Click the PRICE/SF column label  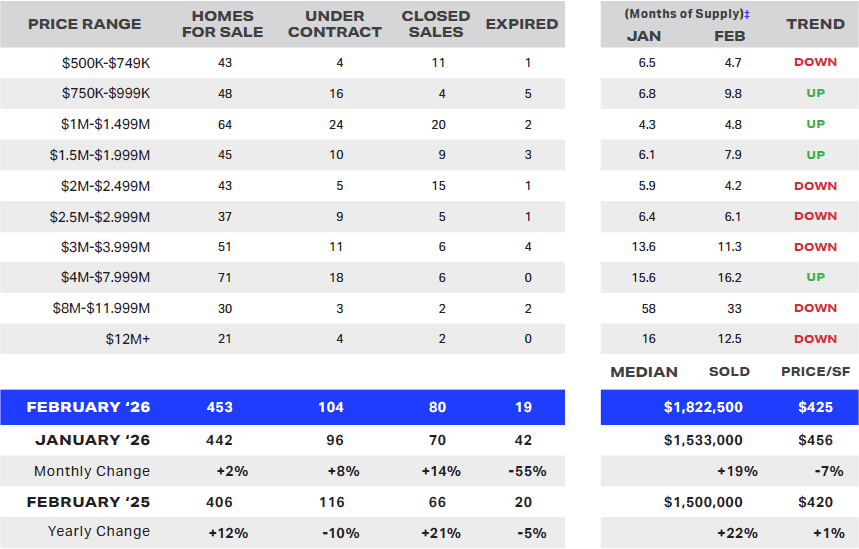point(815,372)
